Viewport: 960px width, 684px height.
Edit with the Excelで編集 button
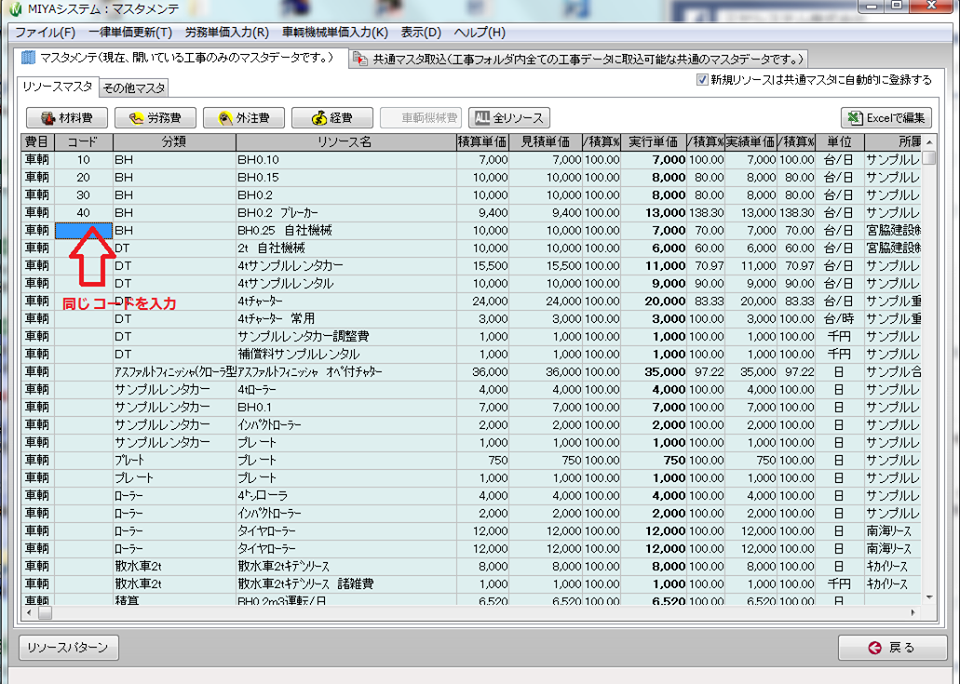point(887,118)
